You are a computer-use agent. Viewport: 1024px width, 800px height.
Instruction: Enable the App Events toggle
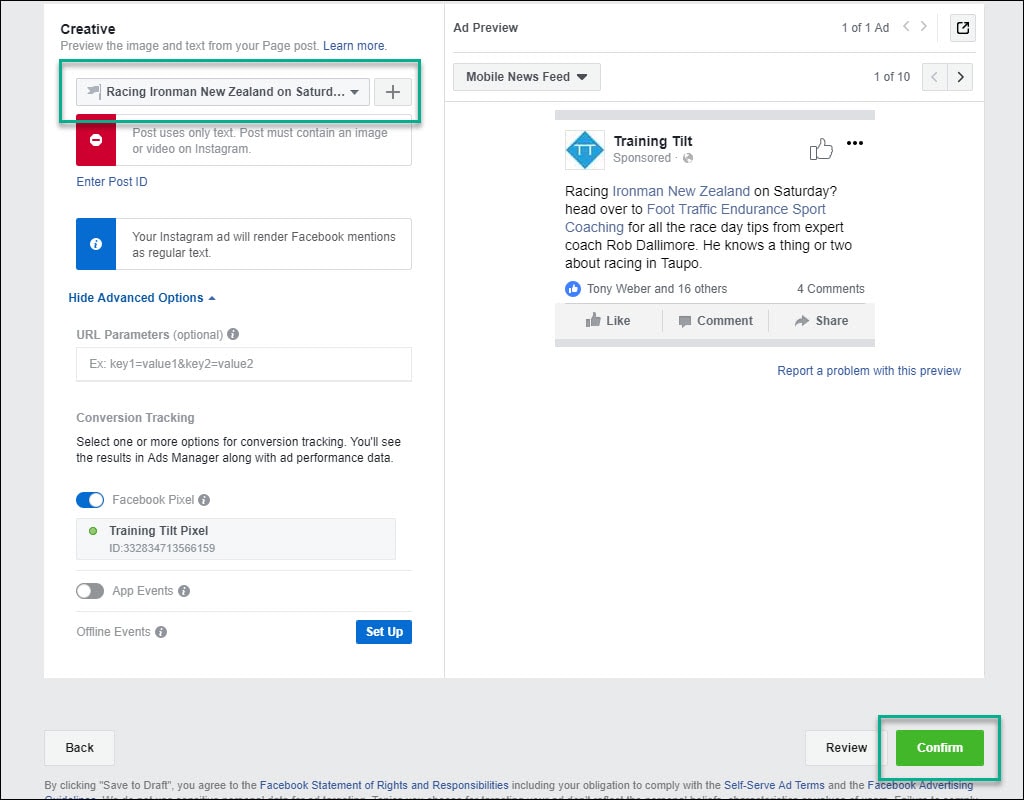[90, 591]
